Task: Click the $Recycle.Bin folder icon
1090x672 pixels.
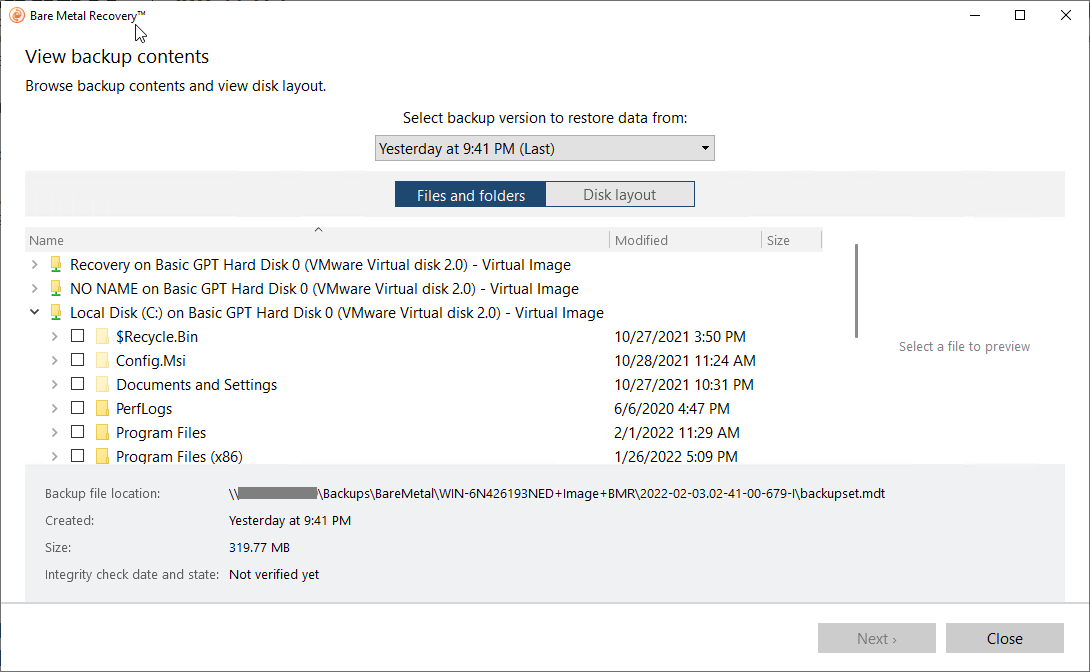Action: [x=102, y=337]
